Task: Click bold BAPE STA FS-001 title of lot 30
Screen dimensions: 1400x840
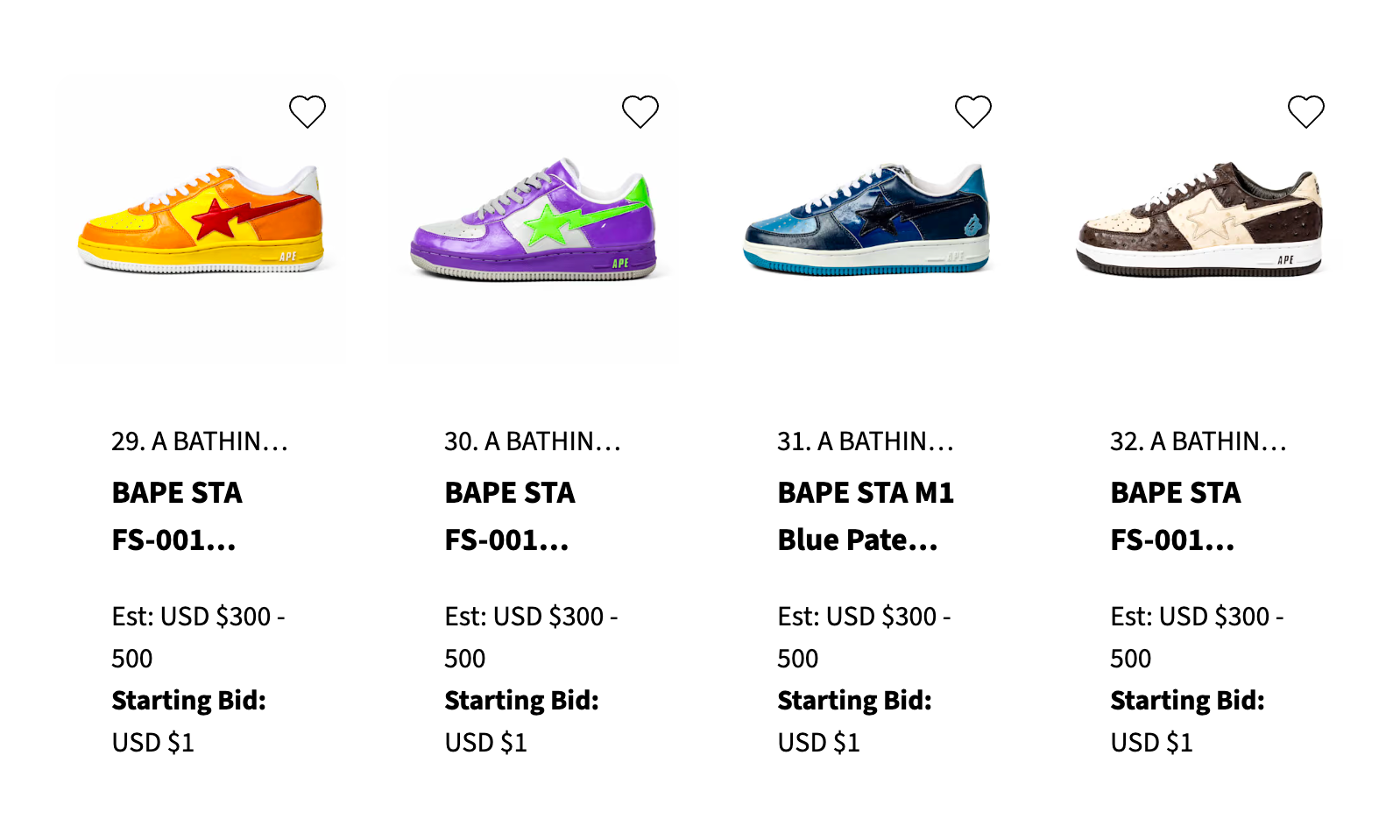Action: pos(510,516)
